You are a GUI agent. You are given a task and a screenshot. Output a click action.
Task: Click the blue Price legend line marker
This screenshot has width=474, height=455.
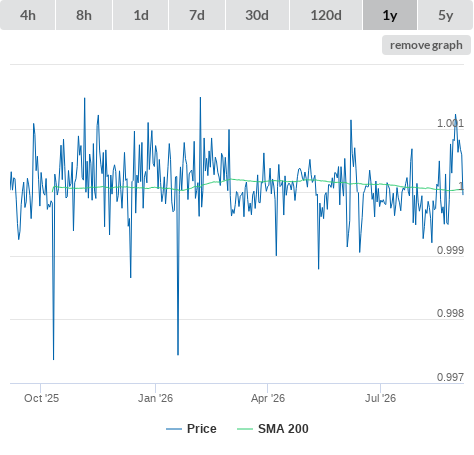tap(174, 429)
